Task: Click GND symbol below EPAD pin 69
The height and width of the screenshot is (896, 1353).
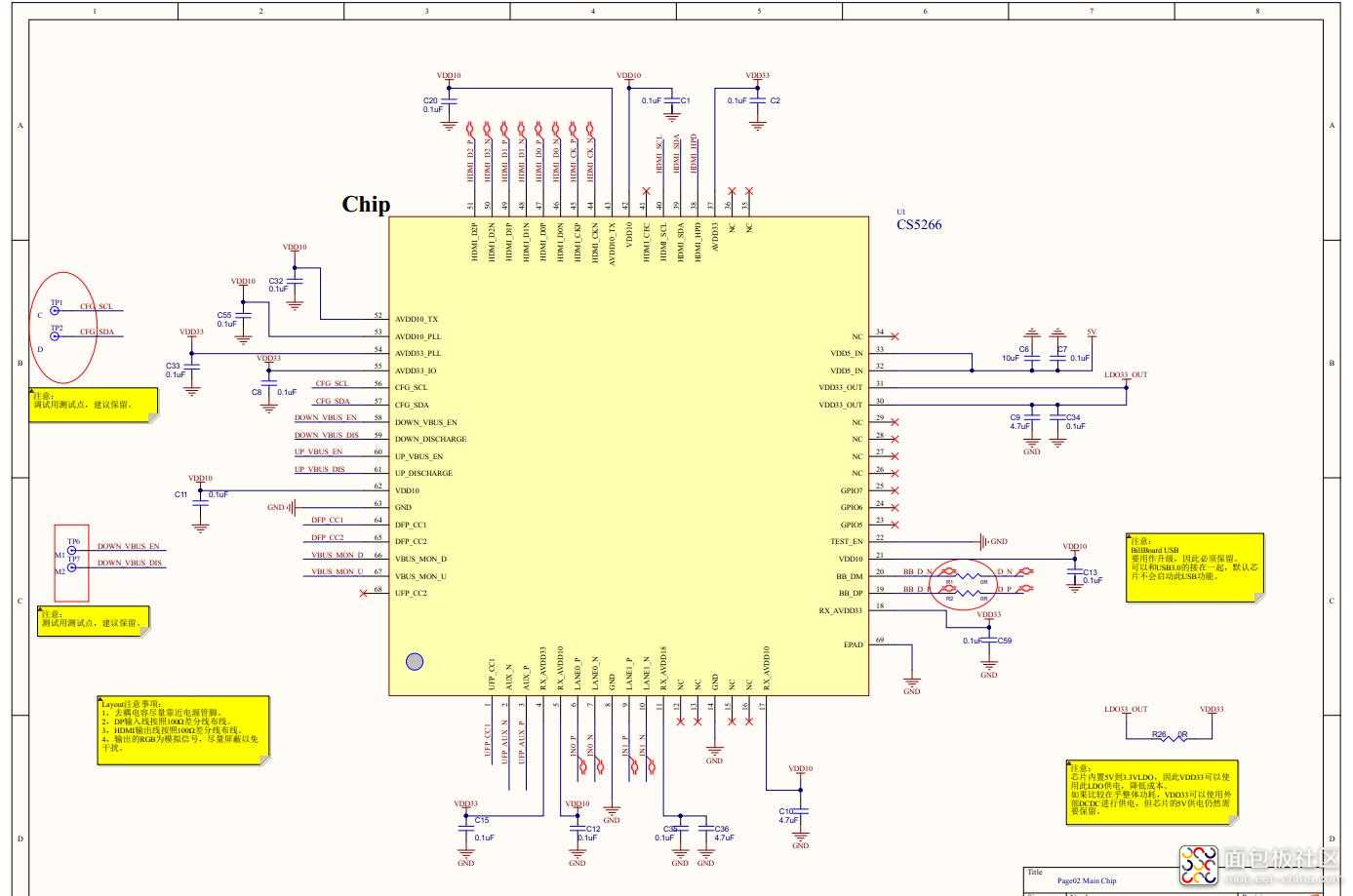Action: (x=912, y=684)
